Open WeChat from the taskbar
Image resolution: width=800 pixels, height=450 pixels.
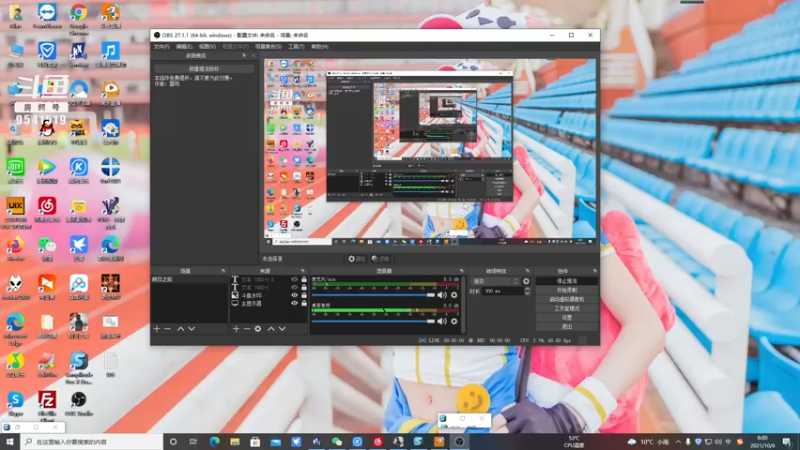tap(337, 442)
